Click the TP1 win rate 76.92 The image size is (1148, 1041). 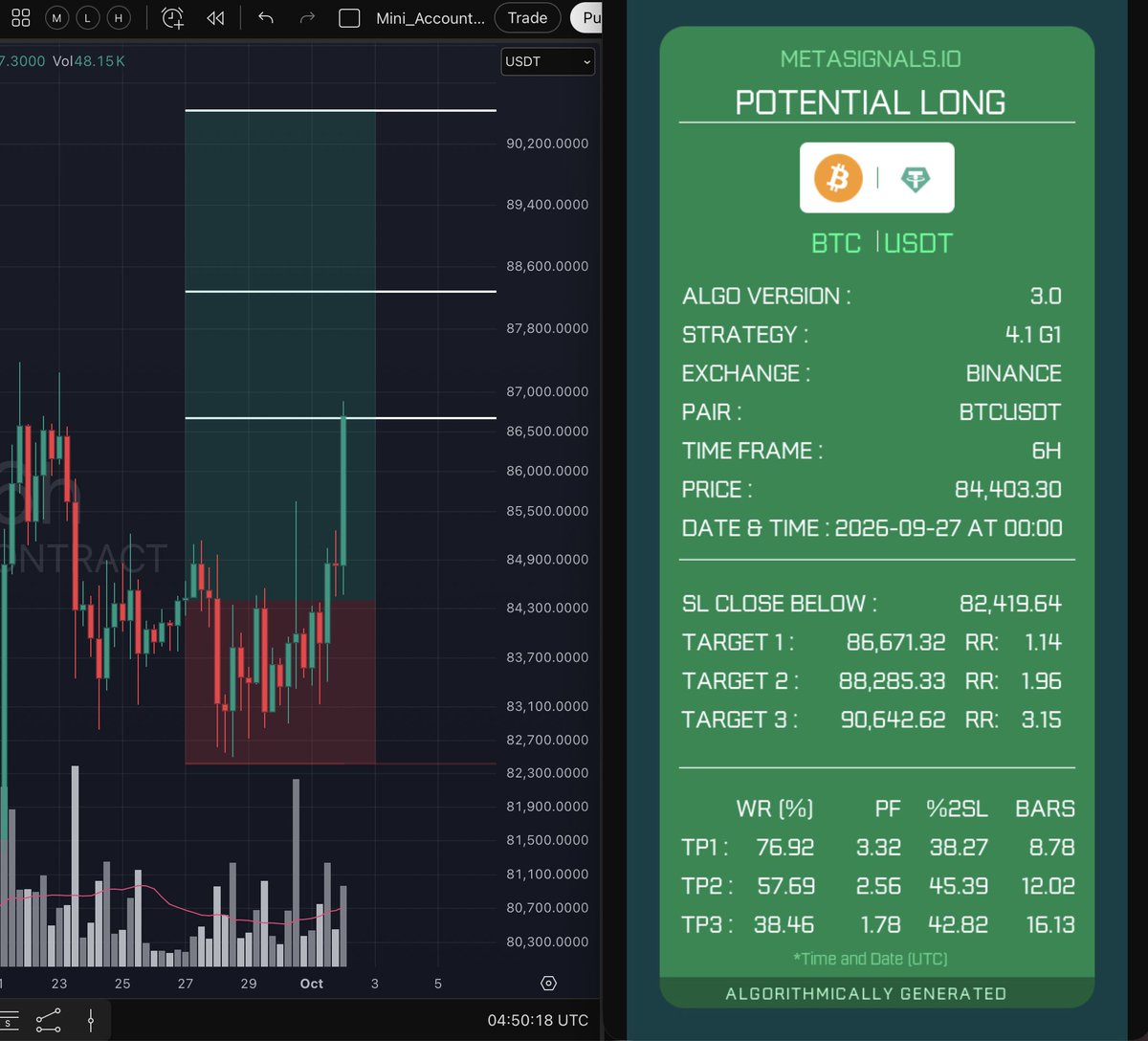coord(785,848)
